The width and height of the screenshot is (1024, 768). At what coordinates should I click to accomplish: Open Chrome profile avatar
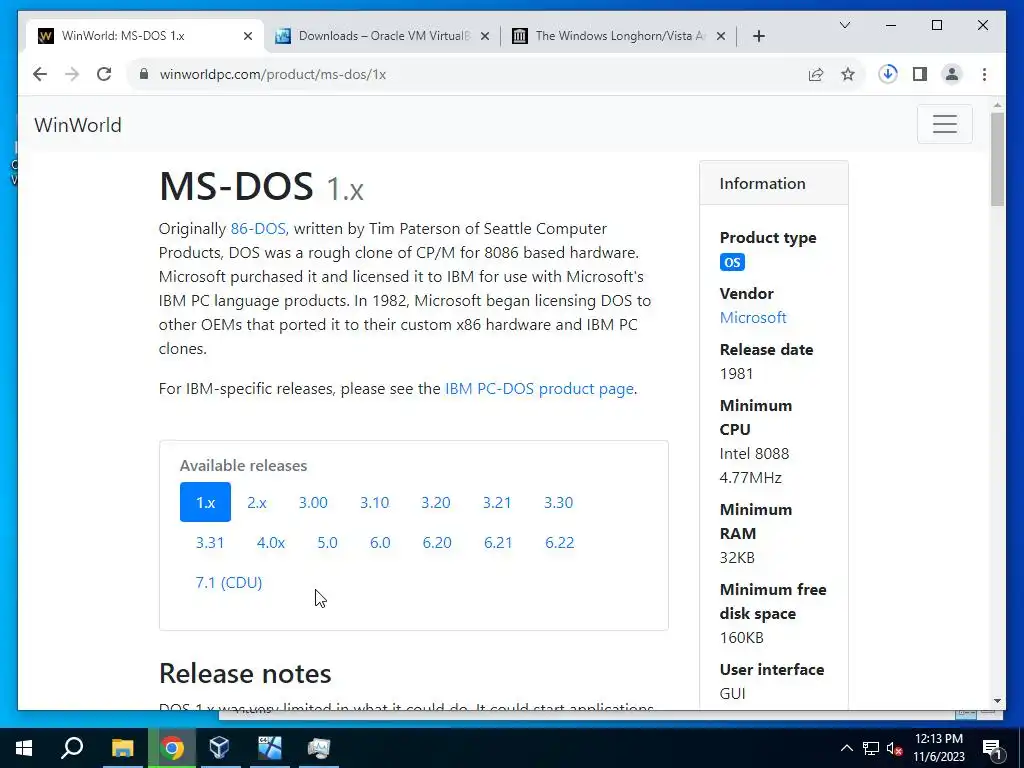point(952,74)
